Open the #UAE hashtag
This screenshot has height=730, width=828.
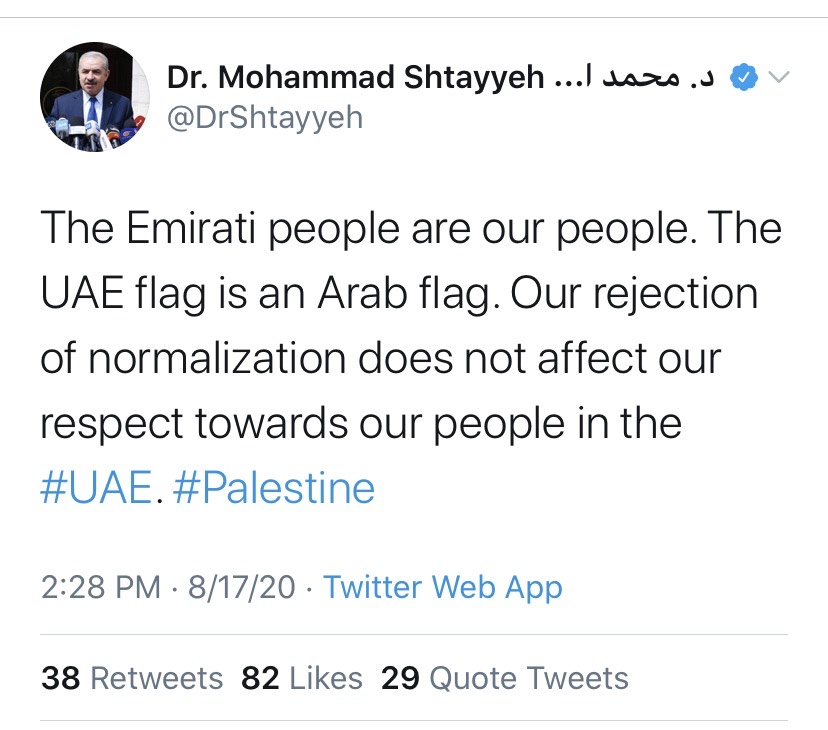click(96, 488)
